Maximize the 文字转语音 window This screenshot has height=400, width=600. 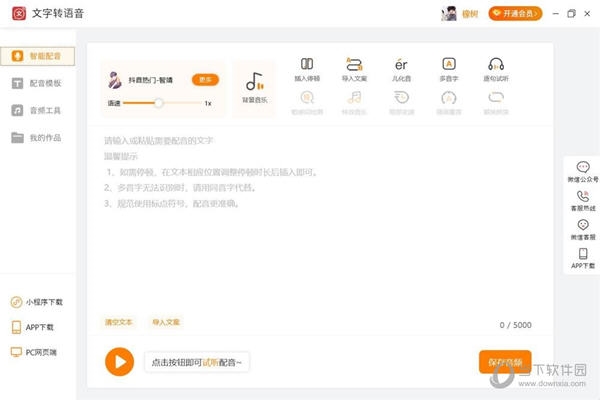tap(571, 14)
